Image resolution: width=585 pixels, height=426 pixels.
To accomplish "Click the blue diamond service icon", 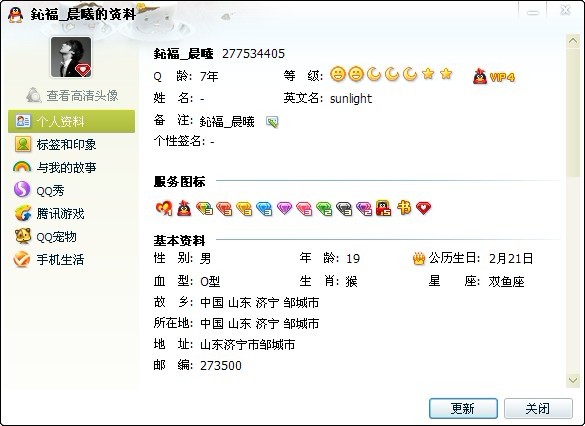I will (264, 208).
